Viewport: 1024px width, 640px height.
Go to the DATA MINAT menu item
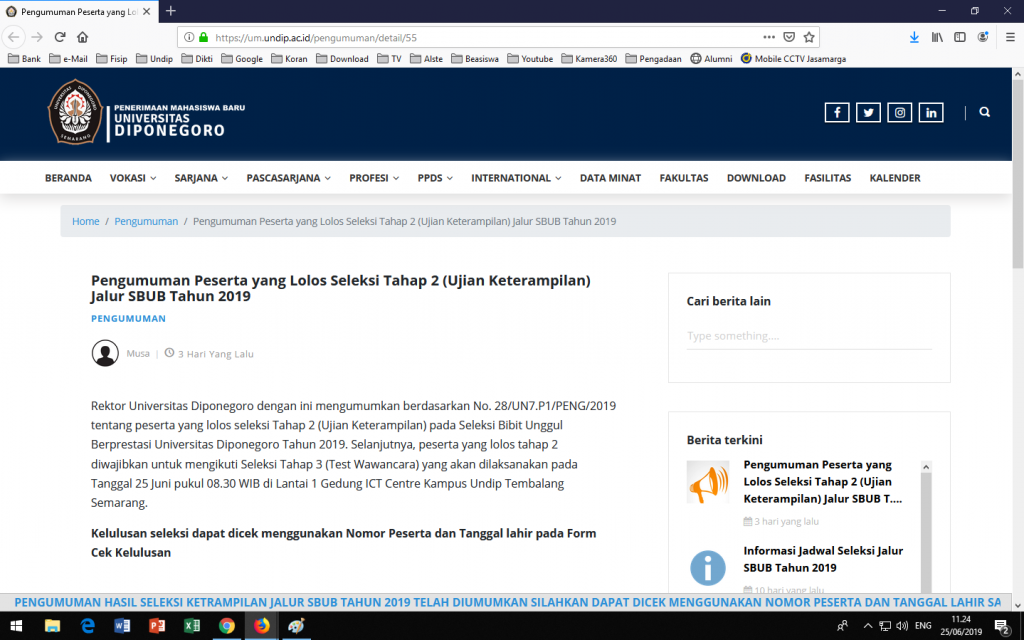tap(610, 178)
